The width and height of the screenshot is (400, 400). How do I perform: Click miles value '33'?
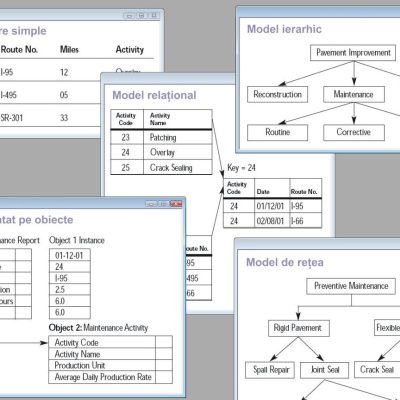click(64, 118)
